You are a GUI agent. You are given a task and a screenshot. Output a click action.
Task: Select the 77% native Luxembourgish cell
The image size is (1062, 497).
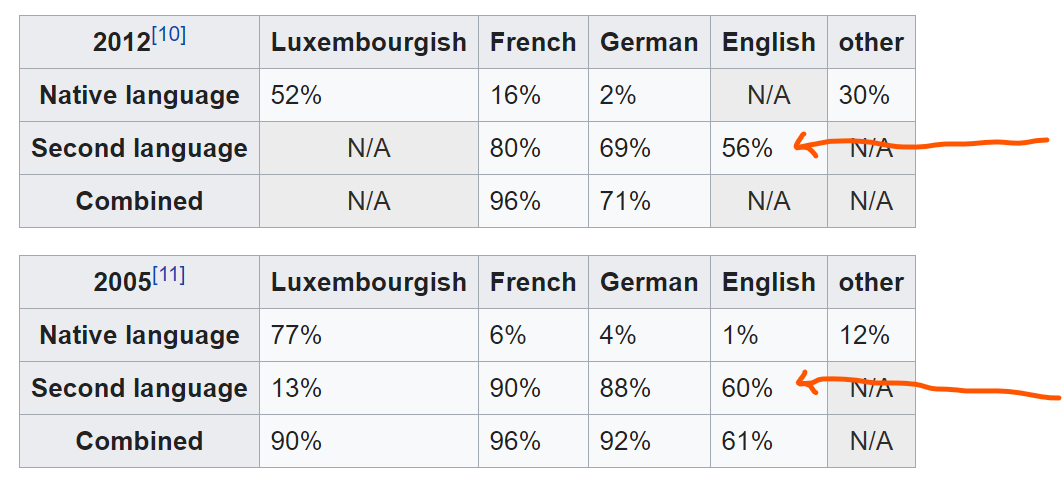click(368, 335)
